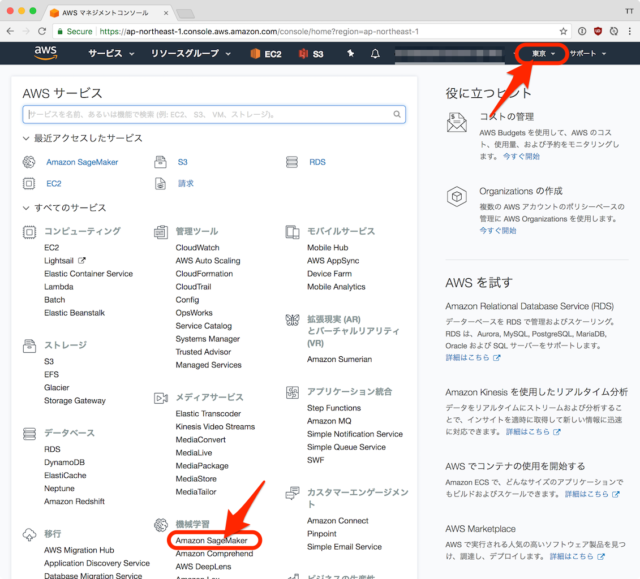Click the モバイルサービス category icon
Screen dimensions: 640x579
pyautogui.click(x=292, y=232)
